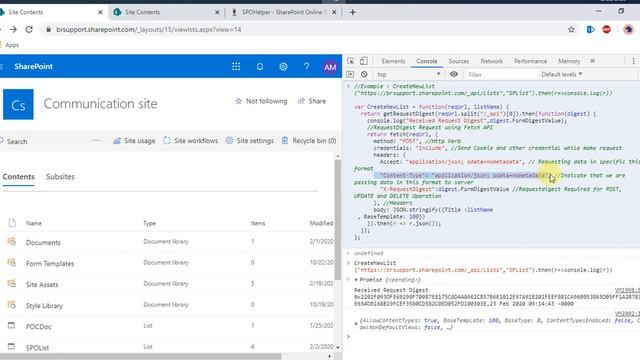Show more DevTools tabs chevron
Image resolution: width=640 pixels, height=360 pixels.
pos(592,61)
